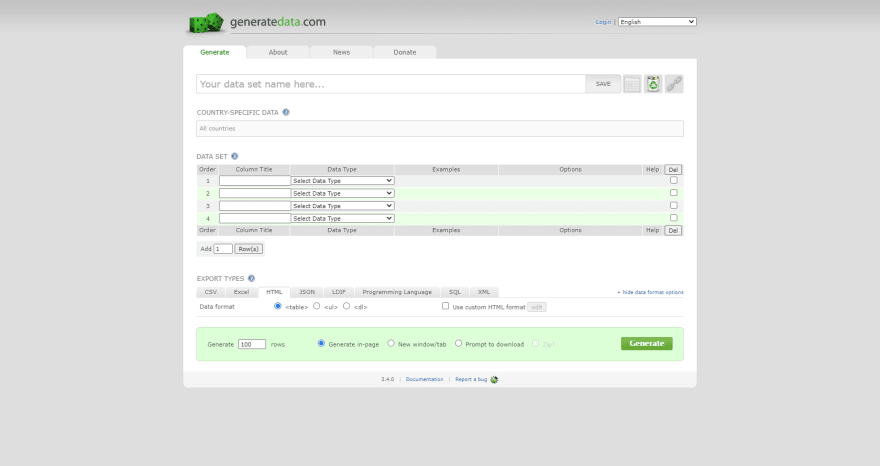Select the <table> data format radio

pyautogui.click(x=278, y=306)
